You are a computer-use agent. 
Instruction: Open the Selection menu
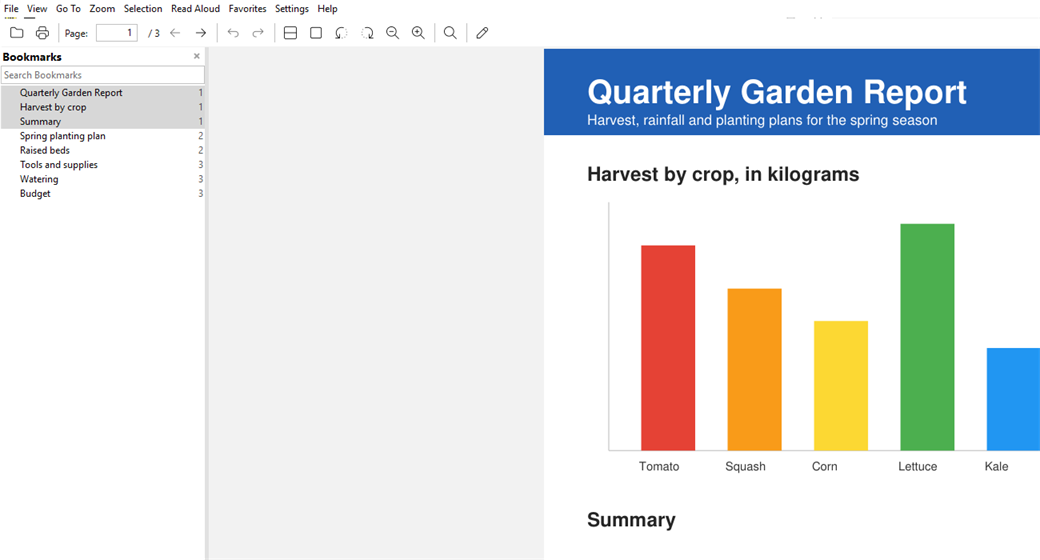tap(143, 9)
